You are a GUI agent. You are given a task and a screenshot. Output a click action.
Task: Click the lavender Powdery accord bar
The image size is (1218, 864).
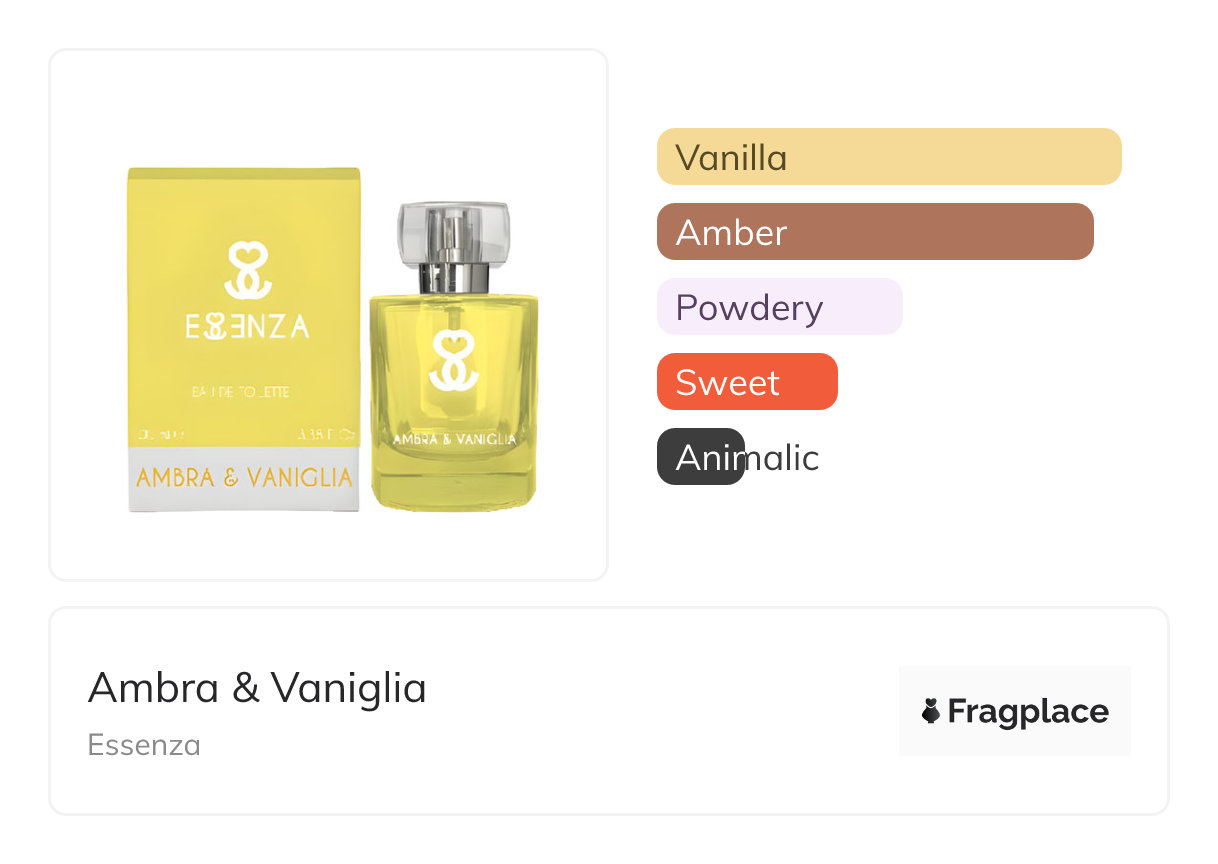(x=779, y=307)
